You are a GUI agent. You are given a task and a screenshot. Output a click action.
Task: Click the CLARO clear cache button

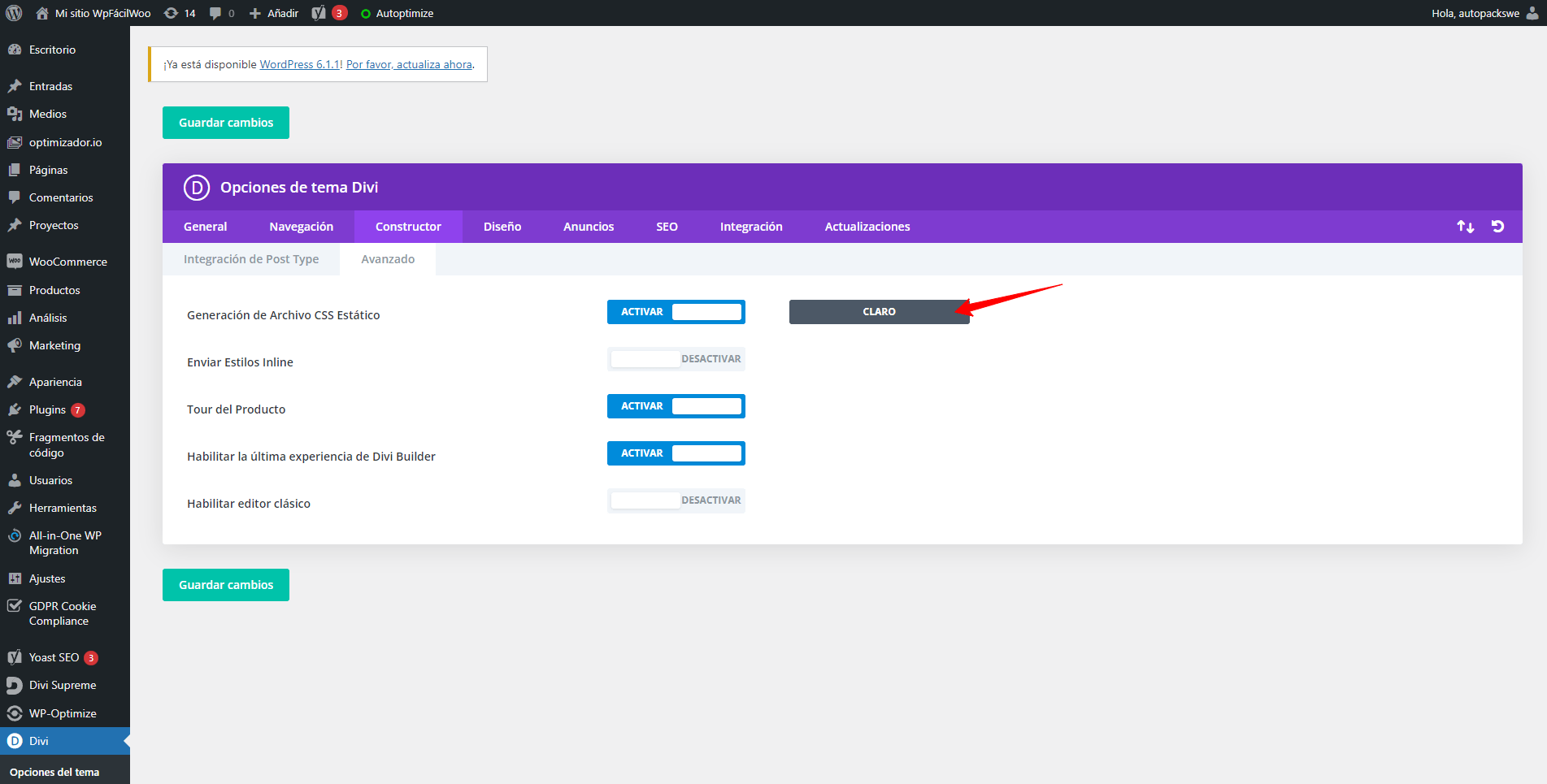(879, 312)
